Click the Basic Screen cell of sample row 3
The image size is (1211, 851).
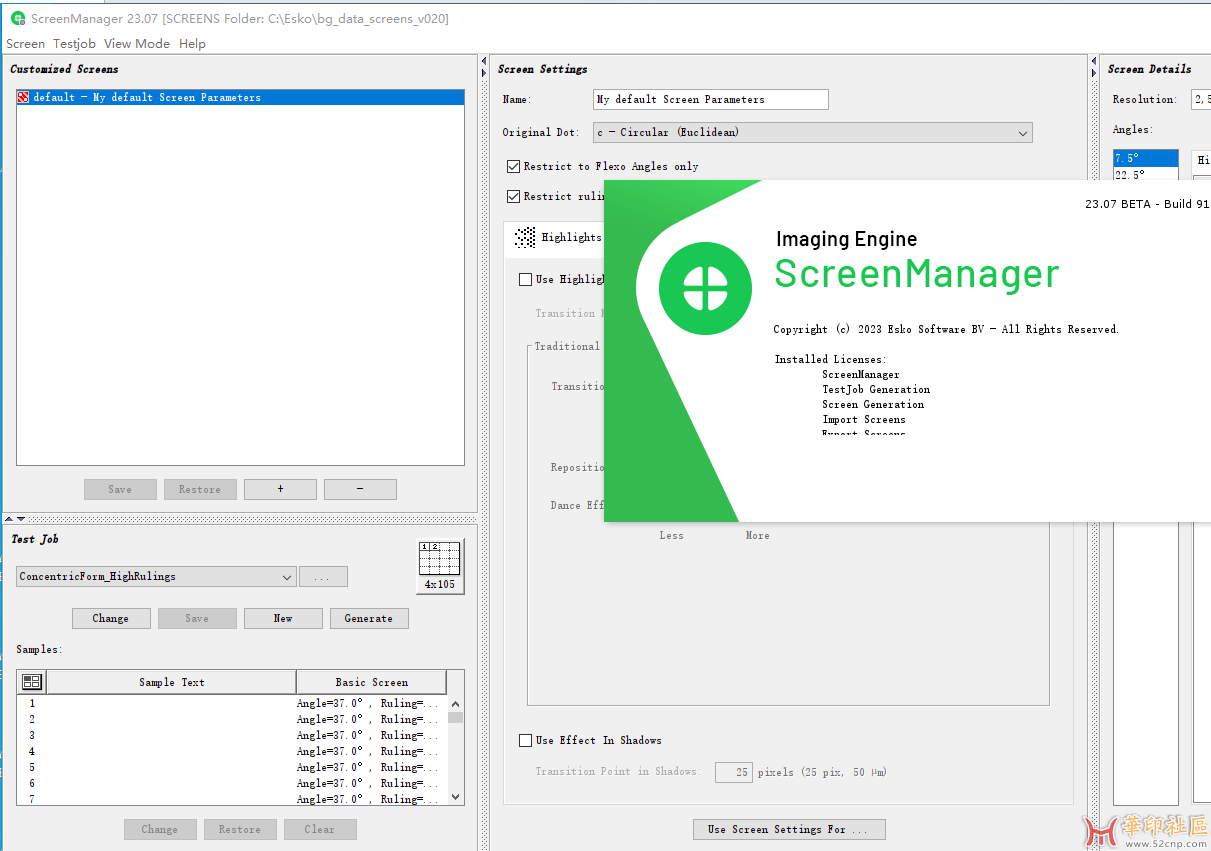(x=371, y=735)
